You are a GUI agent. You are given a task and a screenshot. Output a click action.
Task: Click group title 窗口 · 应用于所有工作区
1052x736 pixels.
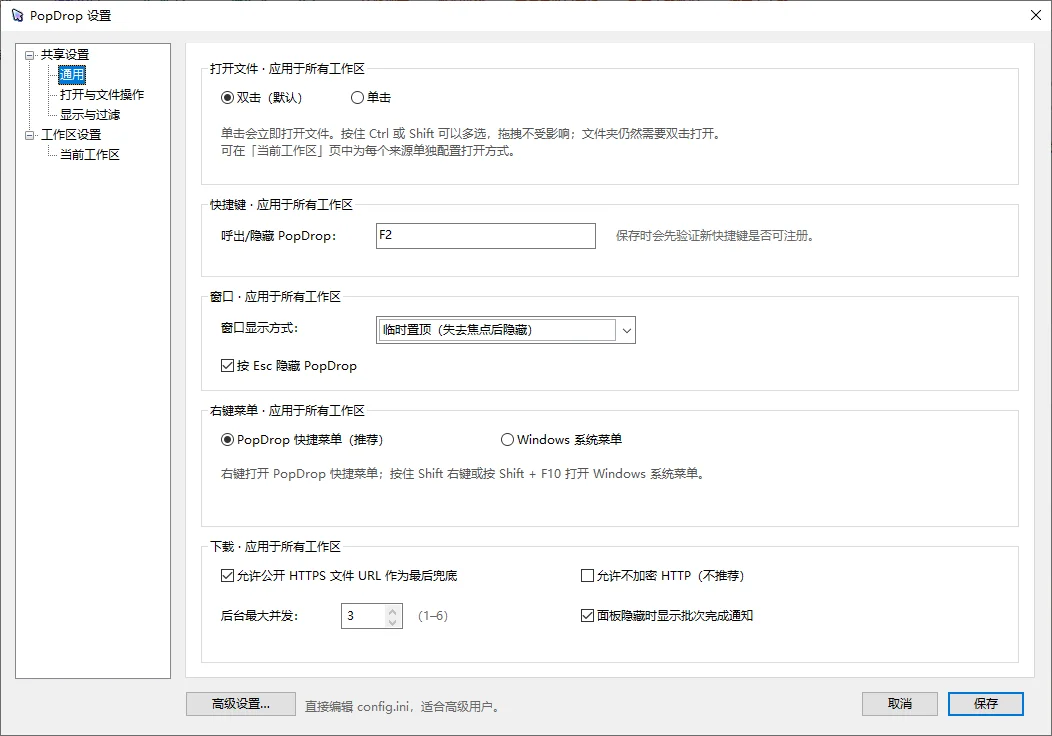pos(275,297)
